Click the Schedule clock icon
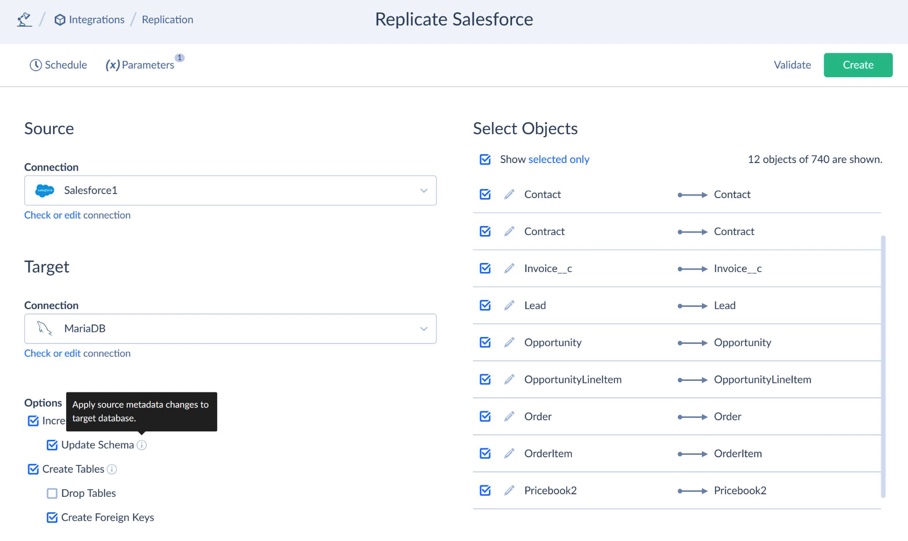 (x=36, y=65)
